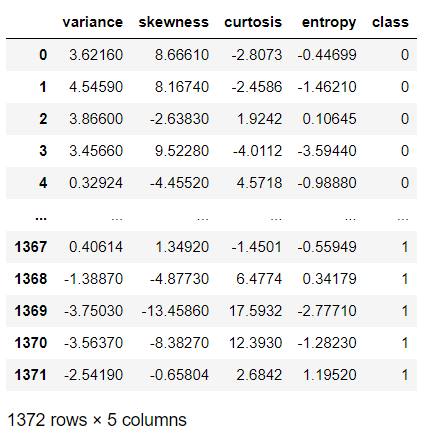Select row index 3
Screen dimensions: 430x435
point(43,151)
